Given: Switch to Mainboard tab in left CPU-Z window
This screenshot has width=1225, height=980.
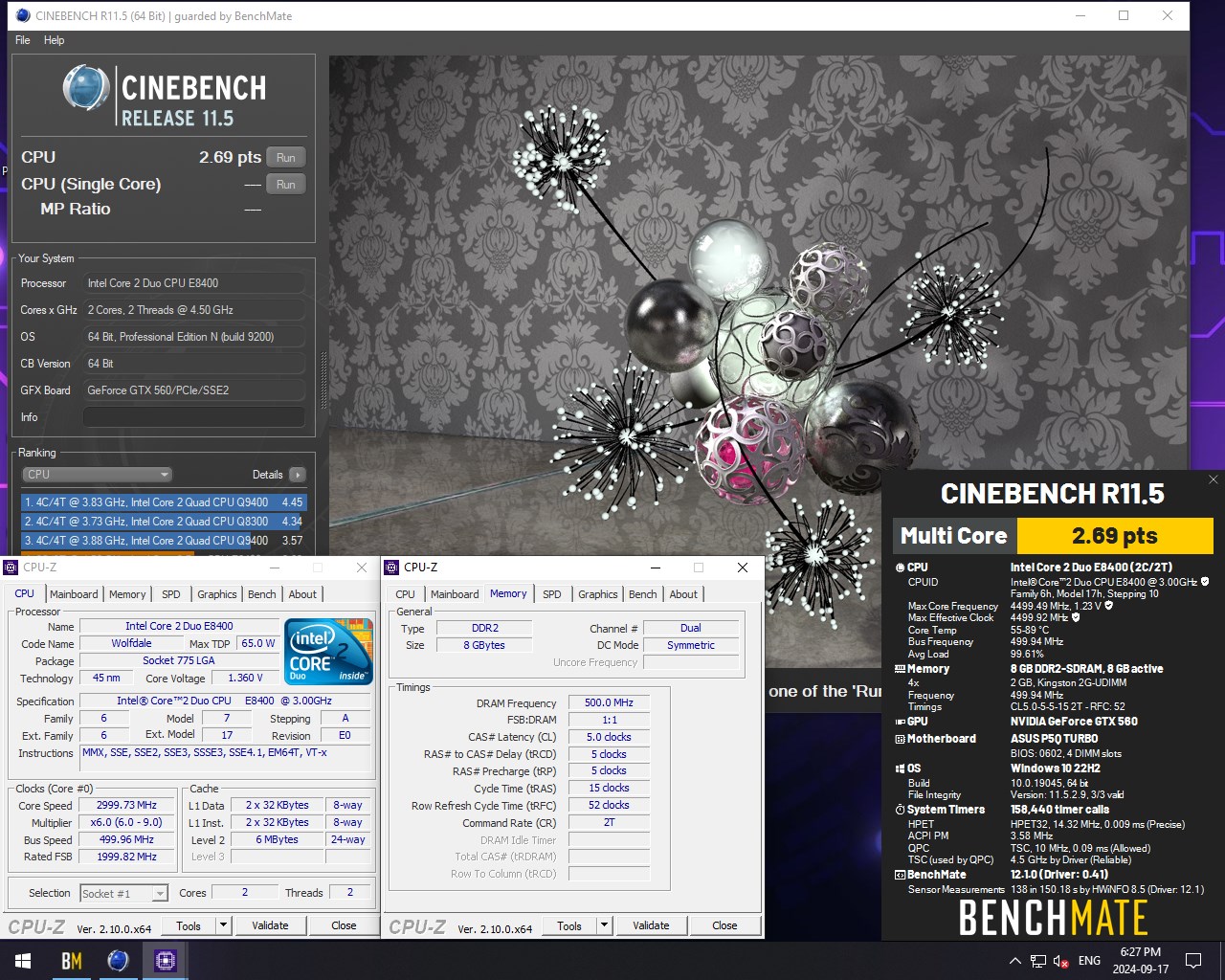Looking at the screenshot, I should click(74, 594).
